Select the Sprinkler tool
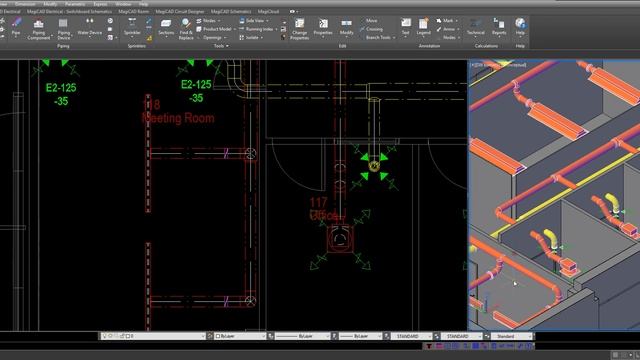 pyautogui.click(x=132, y=27)
